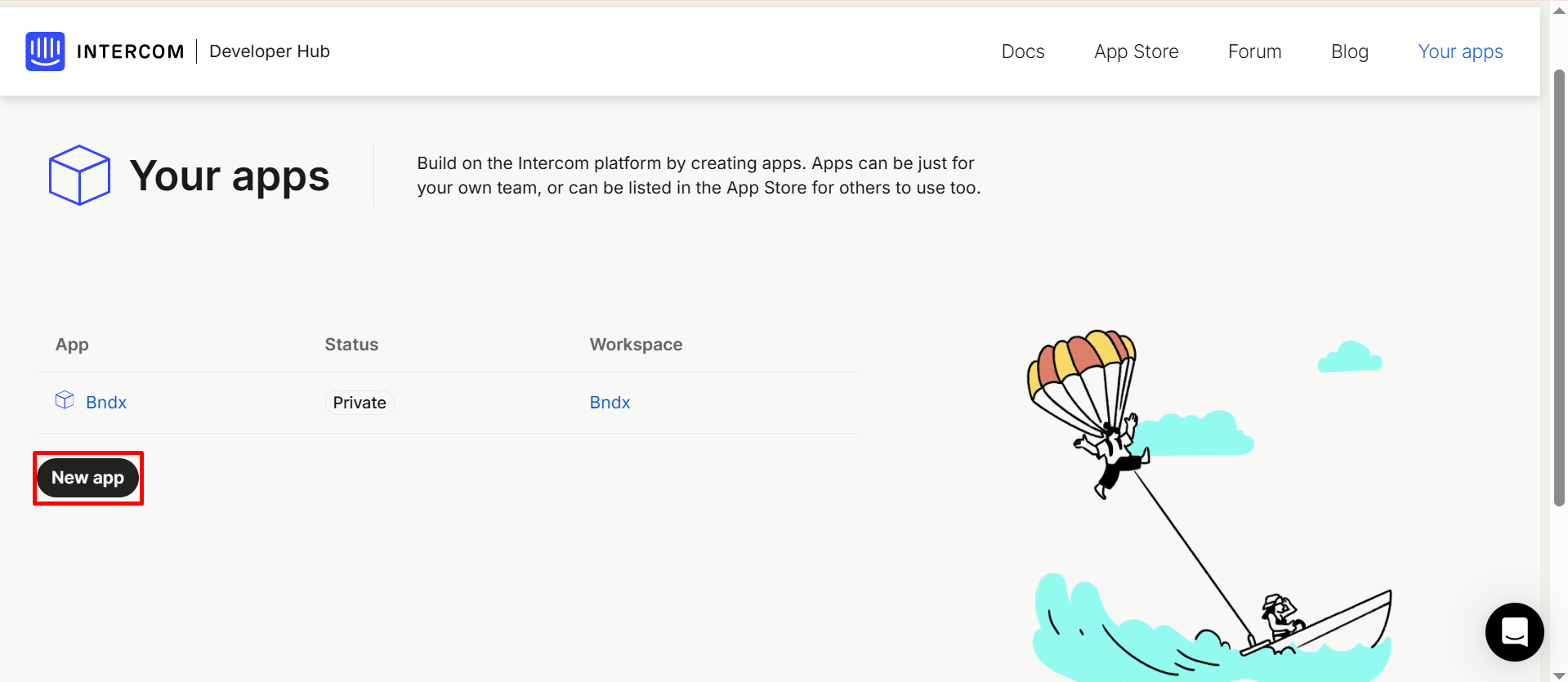Click the scrollbar down arrow
The height and width of the screenshot is (682, 1568).
coord(1559,675)
